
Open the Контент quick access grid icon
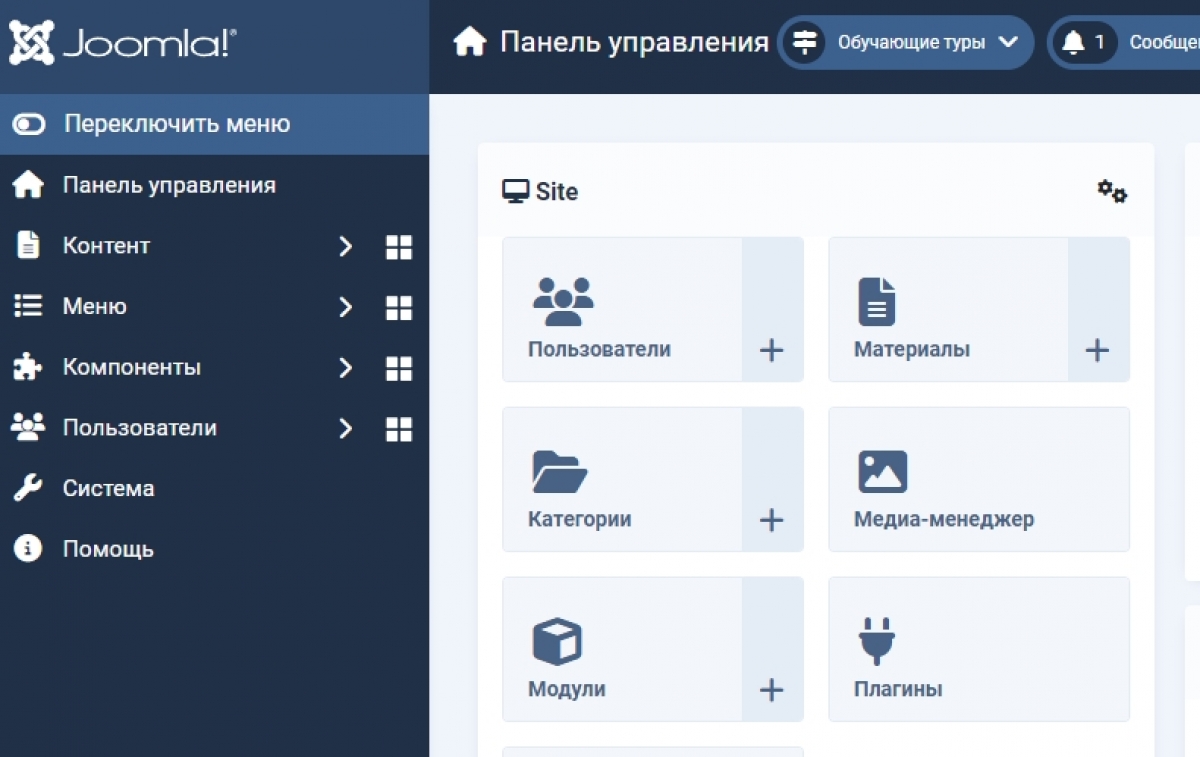398,247
